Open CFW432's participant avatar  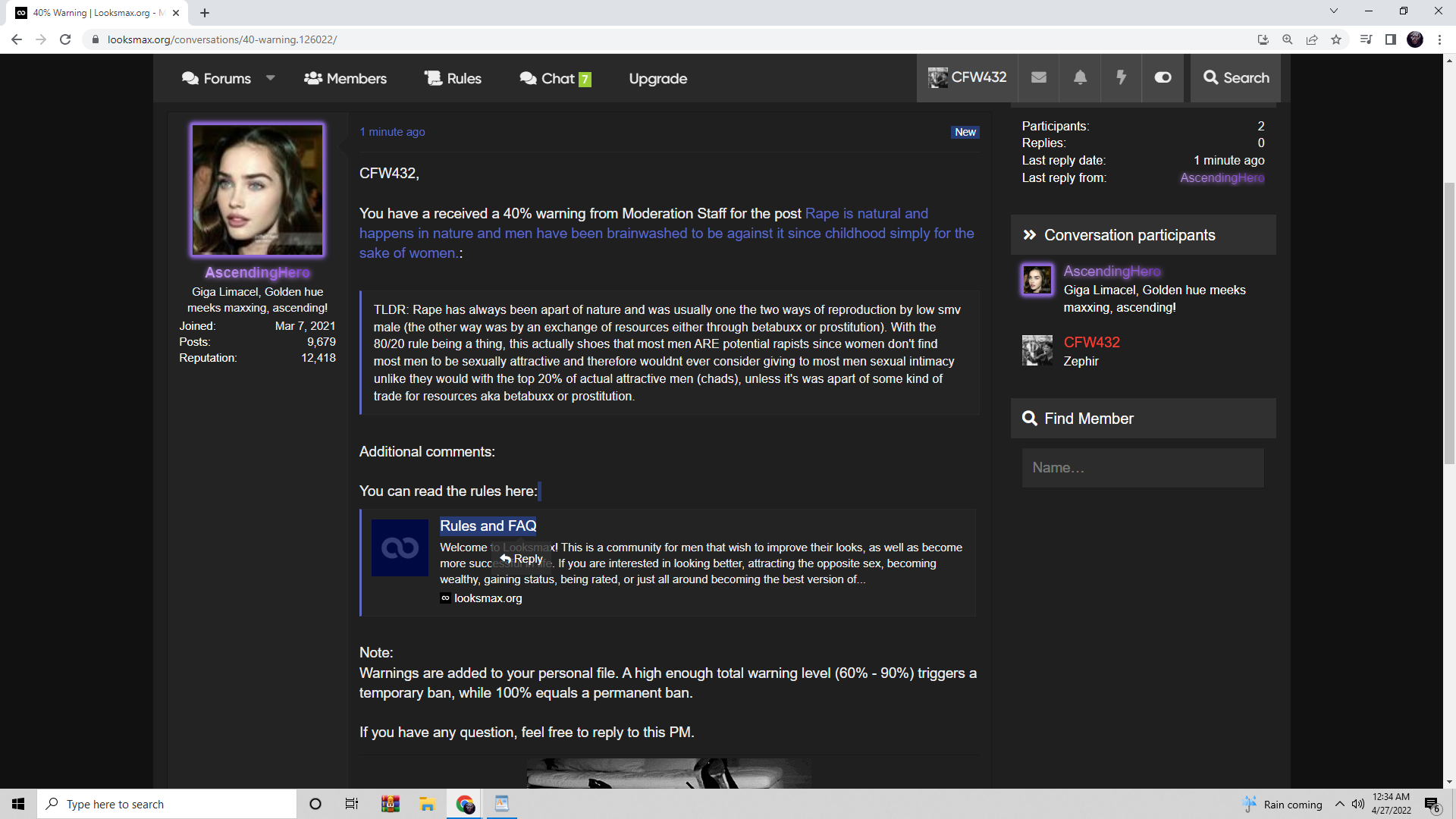click(x=1037, y=350)
